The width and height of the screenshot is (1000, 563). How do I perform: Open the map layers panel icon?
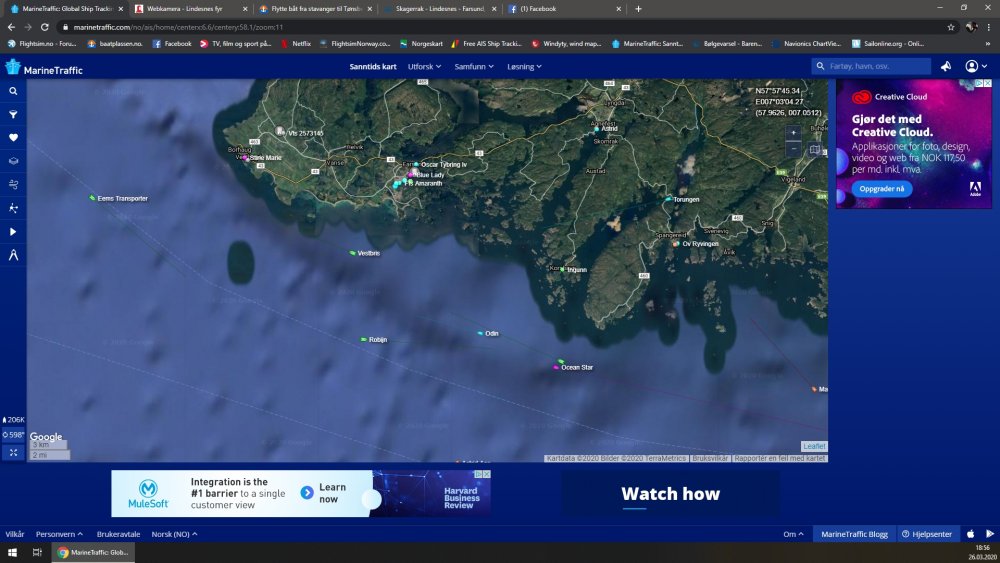point(13,161)
